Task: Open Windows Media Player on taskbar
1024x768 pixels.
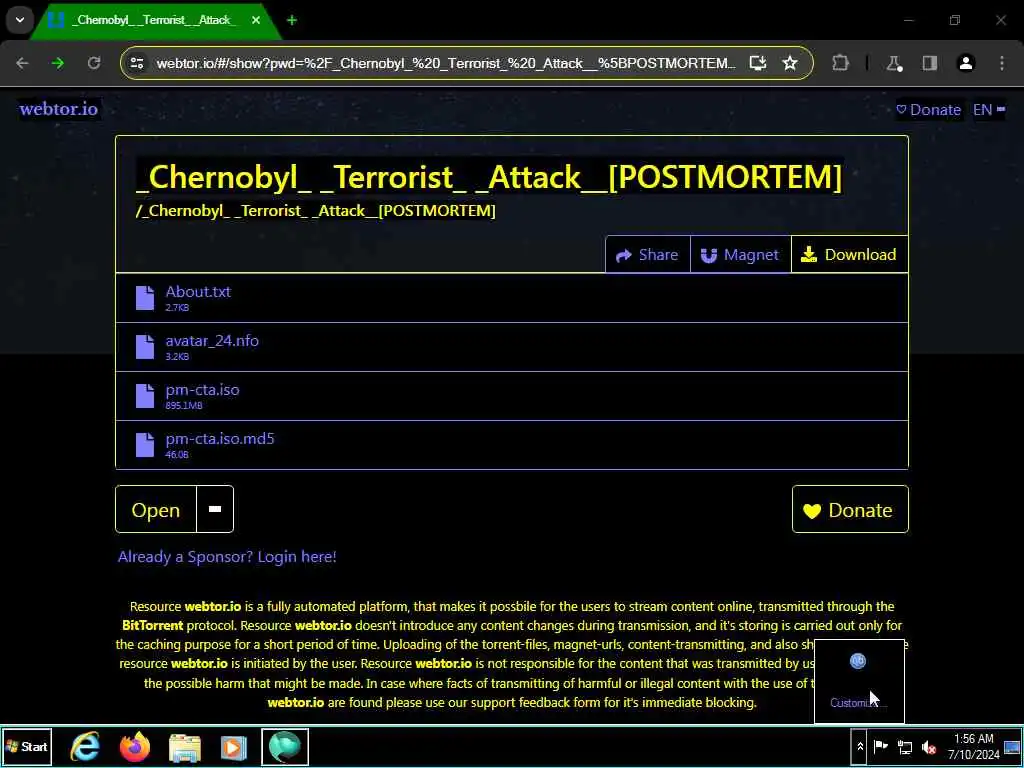Action: tap(234, 748)
